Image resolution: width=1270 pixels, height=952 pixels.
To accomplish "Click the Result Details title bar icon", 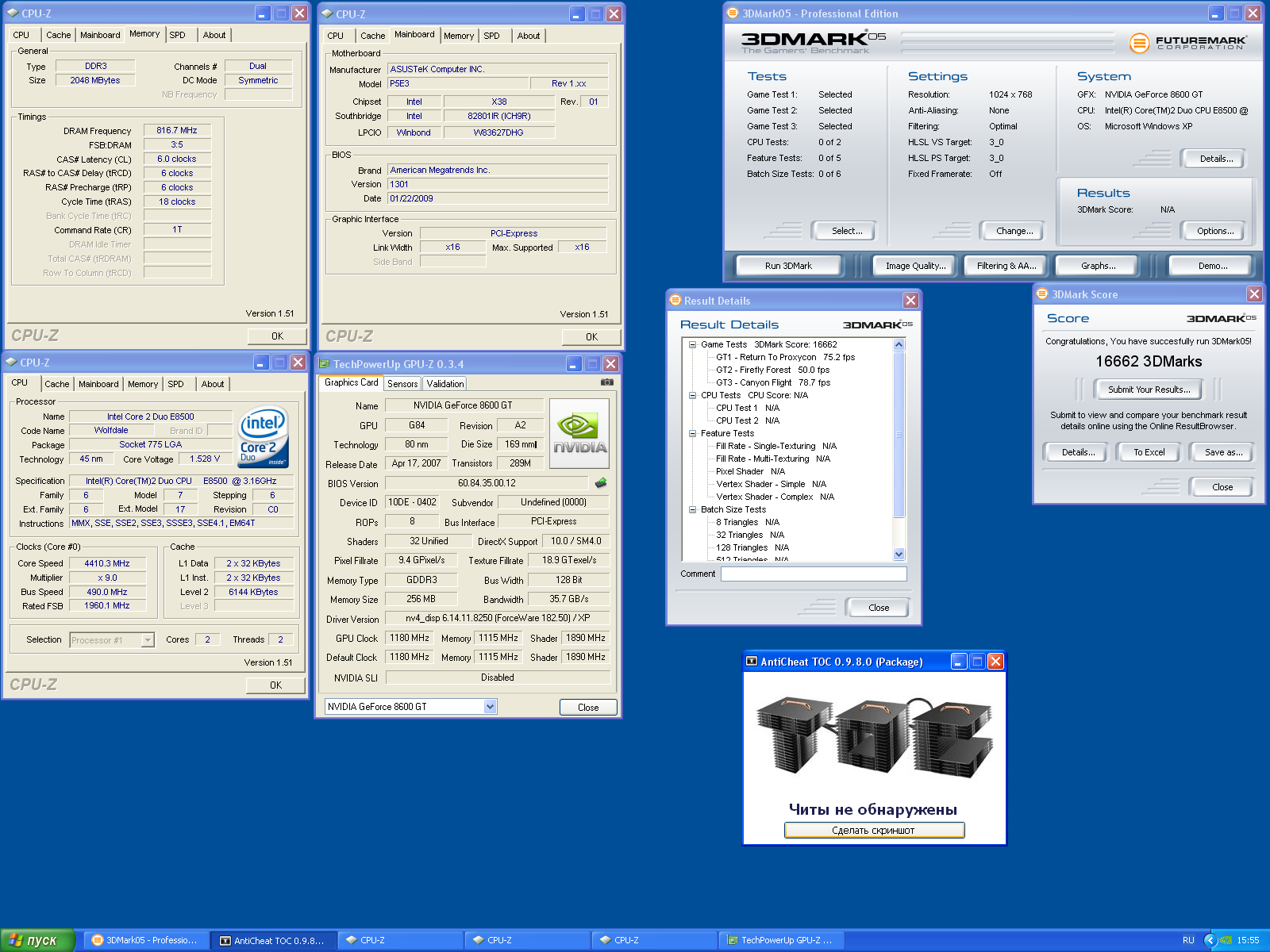I will (675, 301).
